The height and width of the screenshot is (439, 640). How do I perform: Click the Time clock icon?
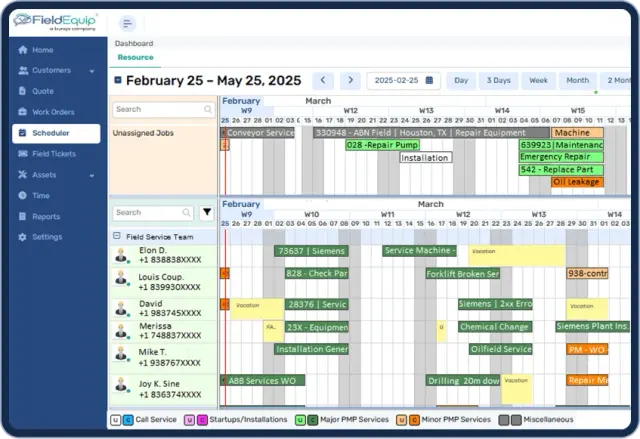click(22, 195)
